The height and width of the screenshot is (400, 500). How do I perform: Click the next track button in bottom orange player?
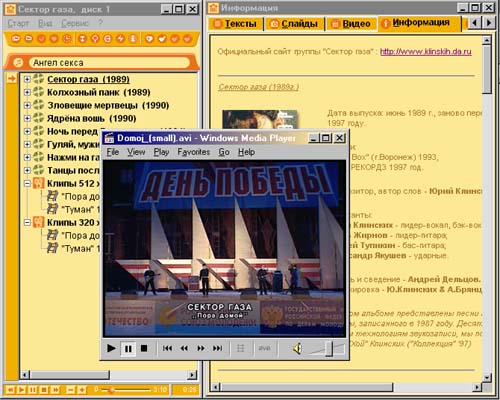pos(55,389)
